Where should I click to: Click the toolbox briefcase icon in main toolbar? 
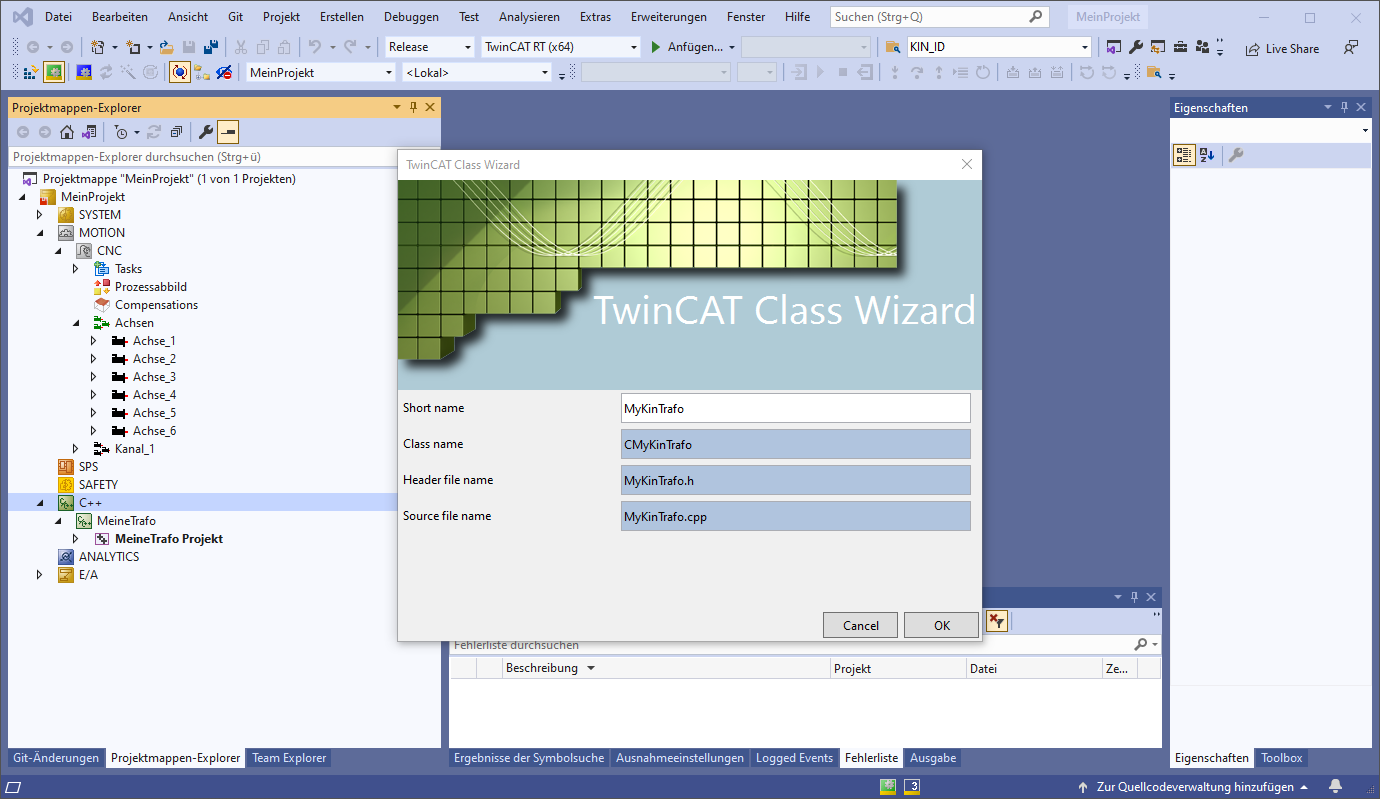pyautogui.click(x=1180, y=47)
